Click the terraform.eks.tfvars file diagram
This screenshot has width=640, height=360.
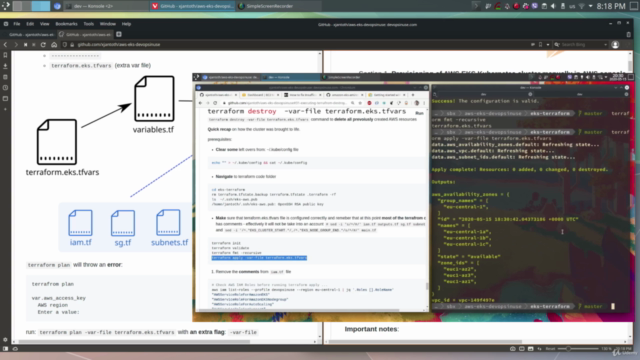coord(57,142)
